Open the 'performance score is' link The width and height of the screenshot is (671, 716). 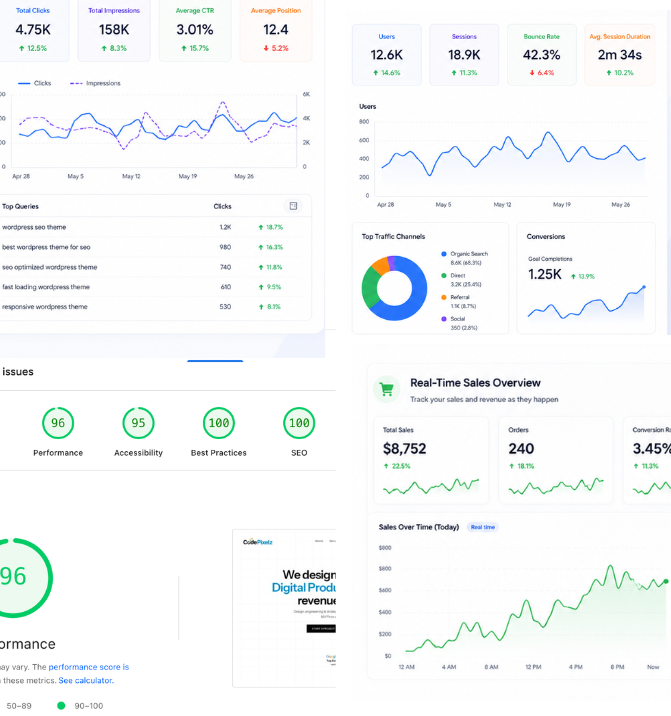(x=89, y=667)
